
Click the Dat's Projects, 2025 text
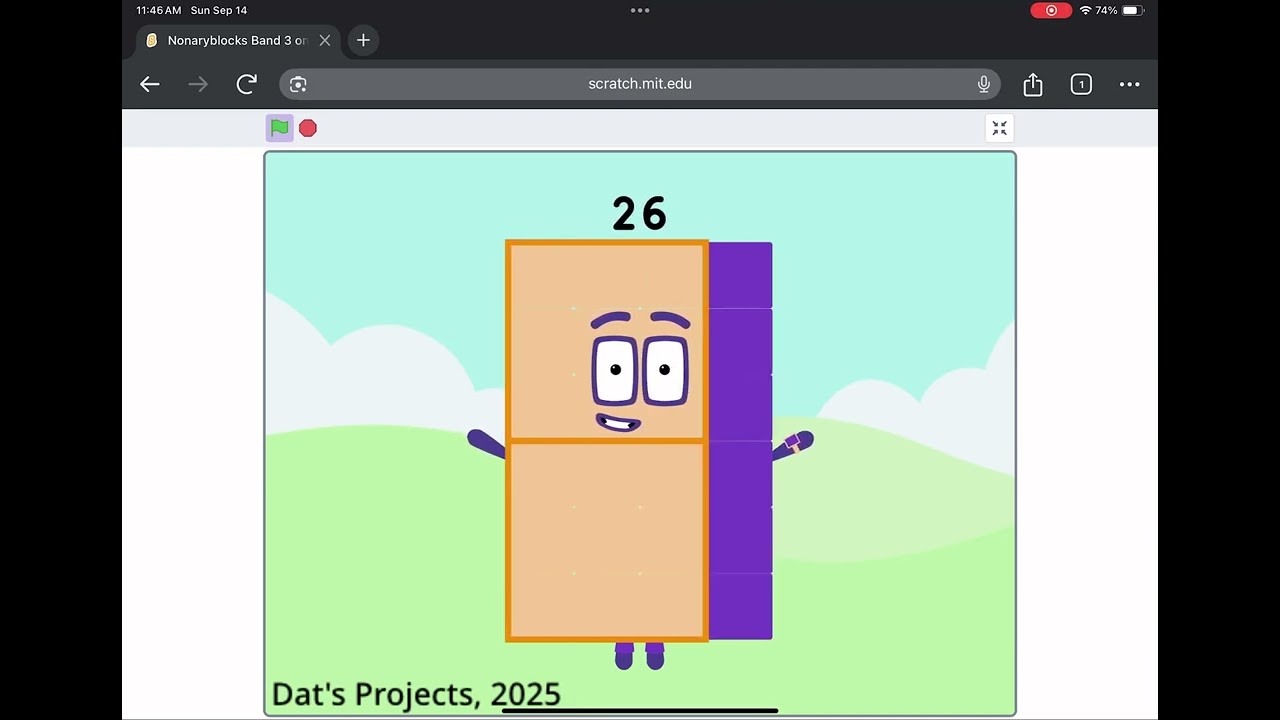(x=416, y=695)
